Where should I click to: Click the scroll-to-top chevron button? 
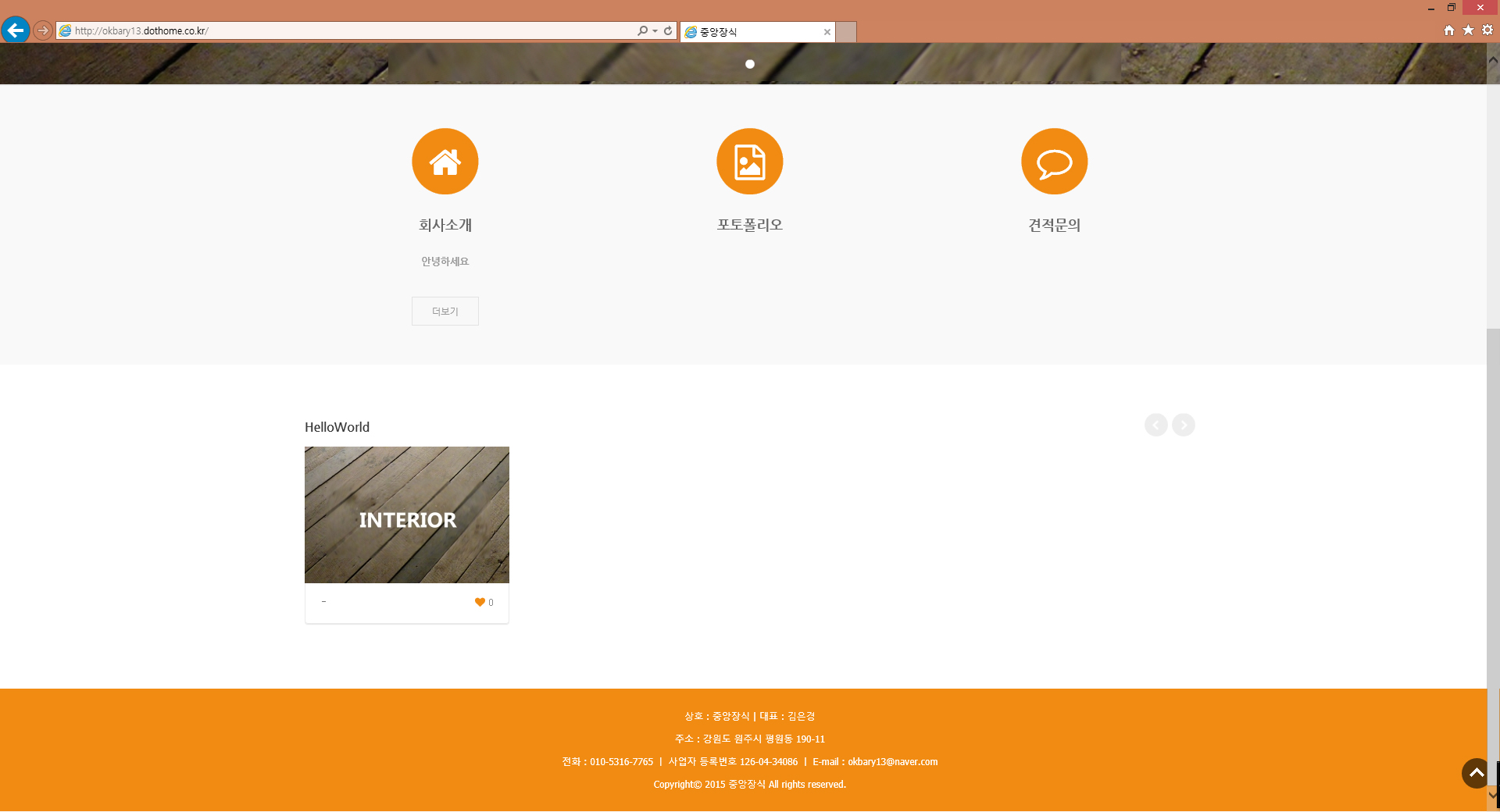[1476, 773]
